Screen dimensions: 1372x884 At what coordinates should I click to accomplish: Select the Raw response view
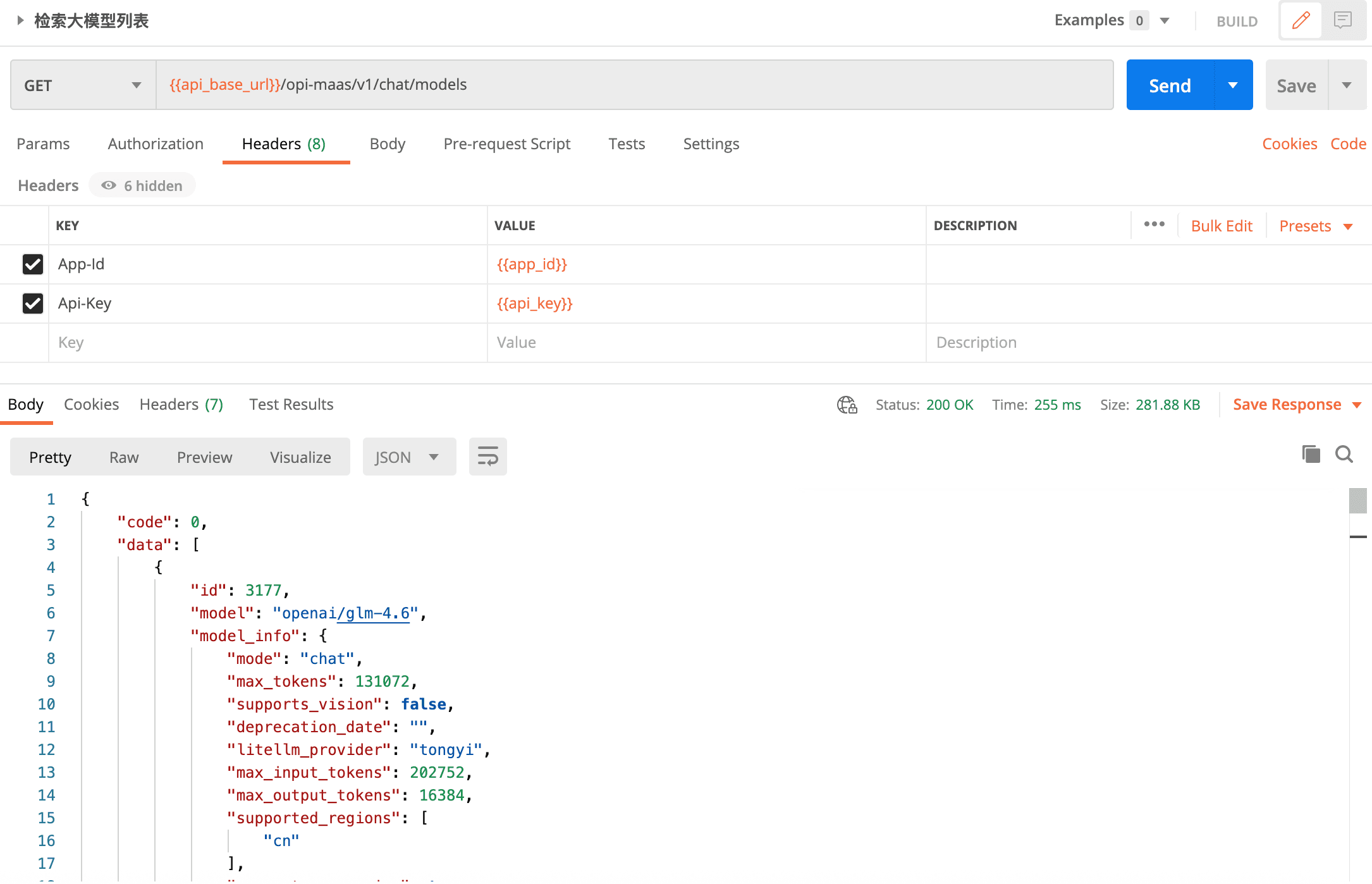tap(124, 457)
